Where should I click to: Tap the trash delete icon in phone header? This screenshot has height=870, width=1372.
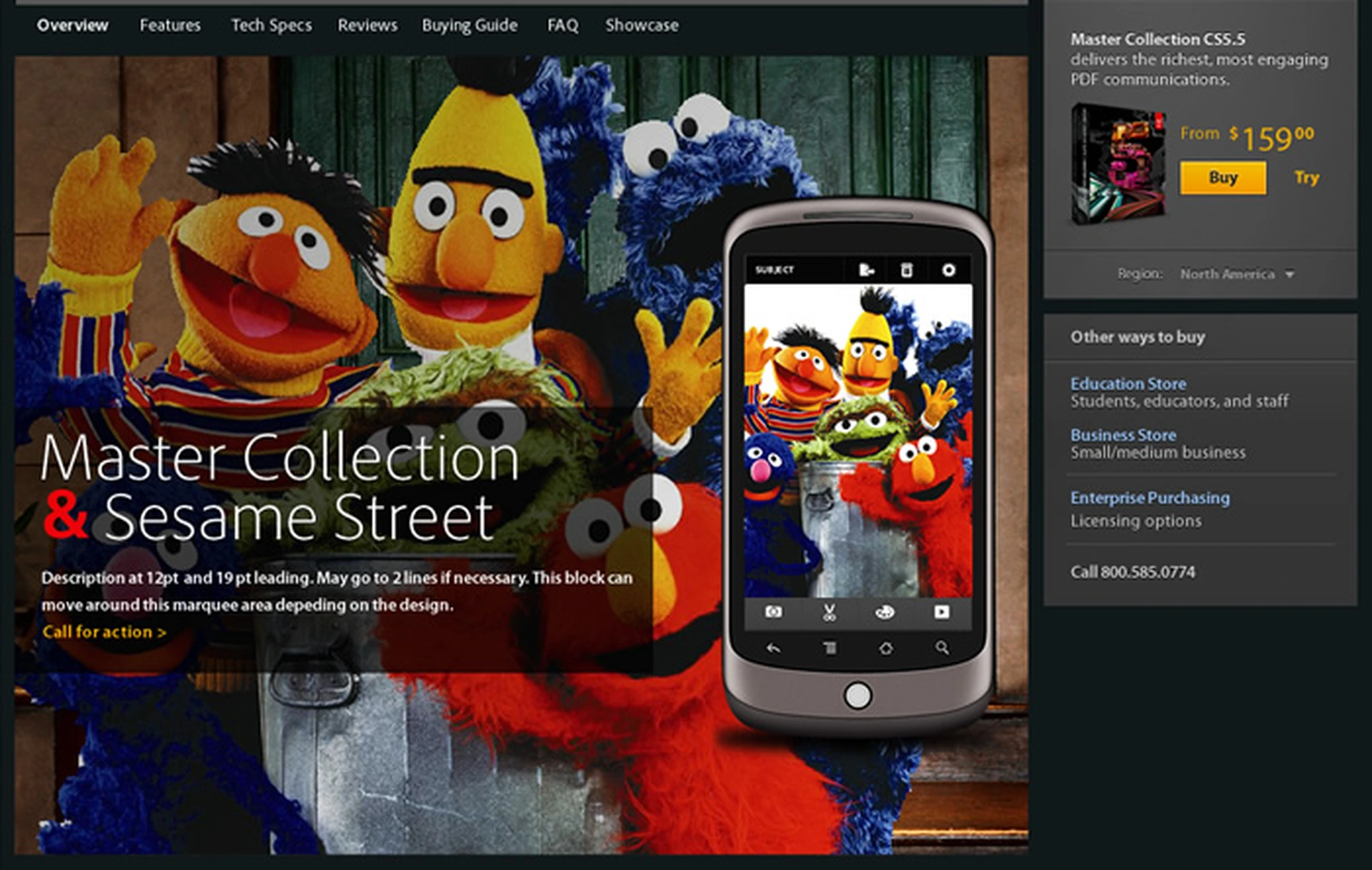tap(906, 270)
